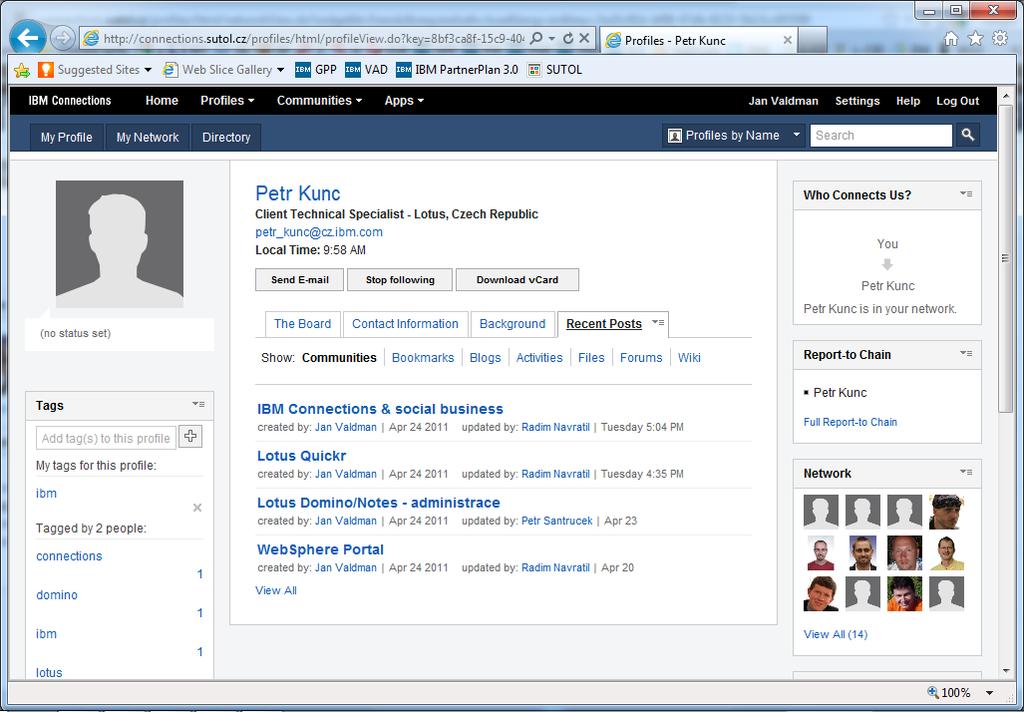Expand the Communities dropdown menu
1024x712 pixels.
coord(319,101)
